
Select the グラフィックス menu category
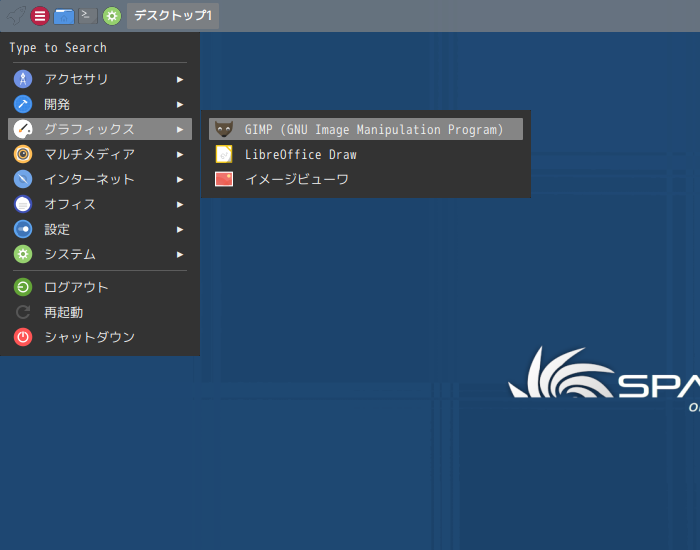click(100, 129)
